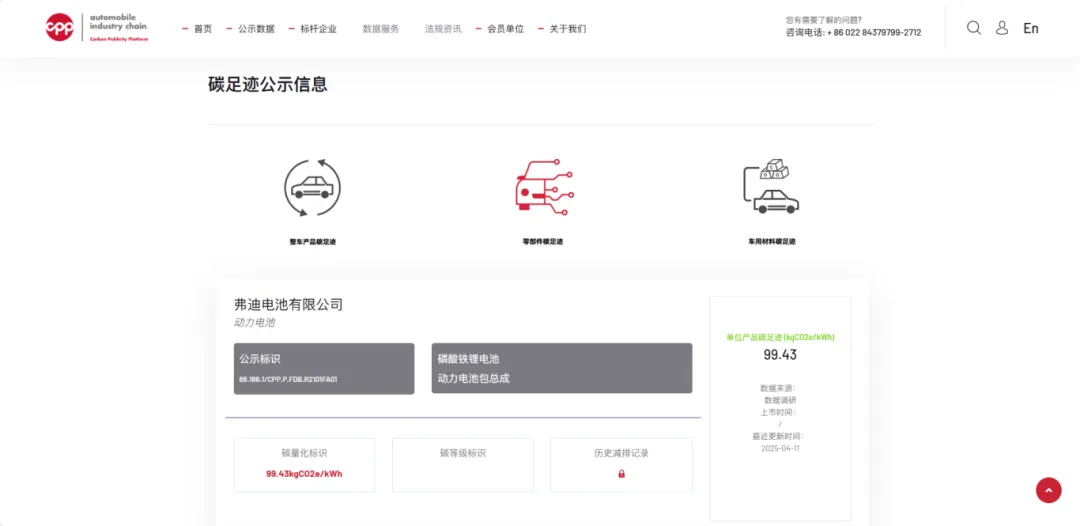
Task: Click the 数据调研 data source text
Action: (x=780, y=400)
